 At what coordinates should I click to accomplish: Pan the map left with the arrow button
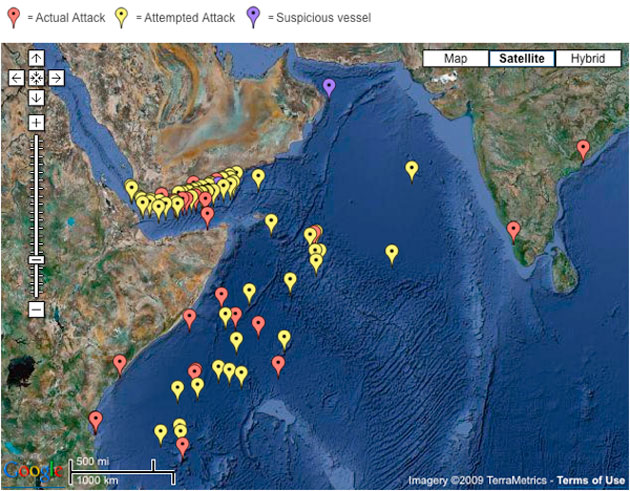pos(16,78)
